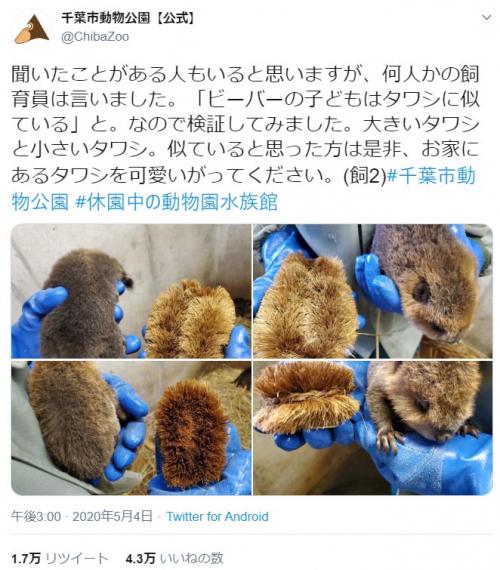Click the beaver baby in the top-left photo
The height and width of the screenshot is (570, 500).
85,304
